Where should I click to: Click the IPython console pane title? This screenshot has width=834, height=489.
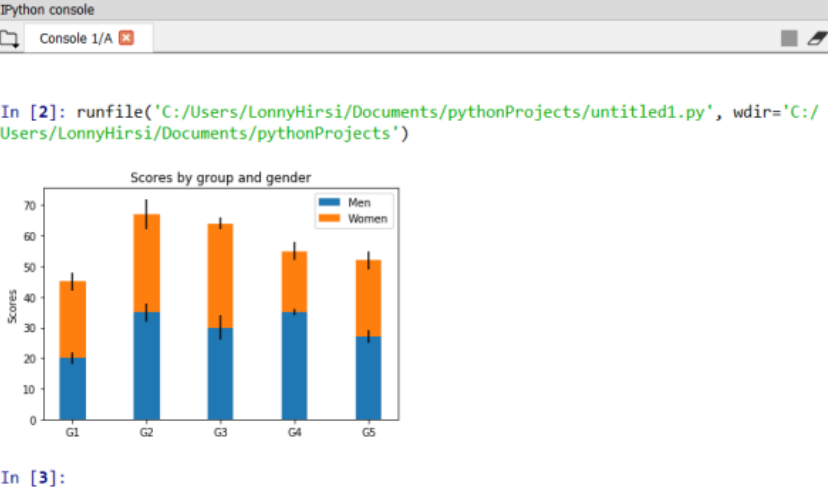click(x=48, y=9)
